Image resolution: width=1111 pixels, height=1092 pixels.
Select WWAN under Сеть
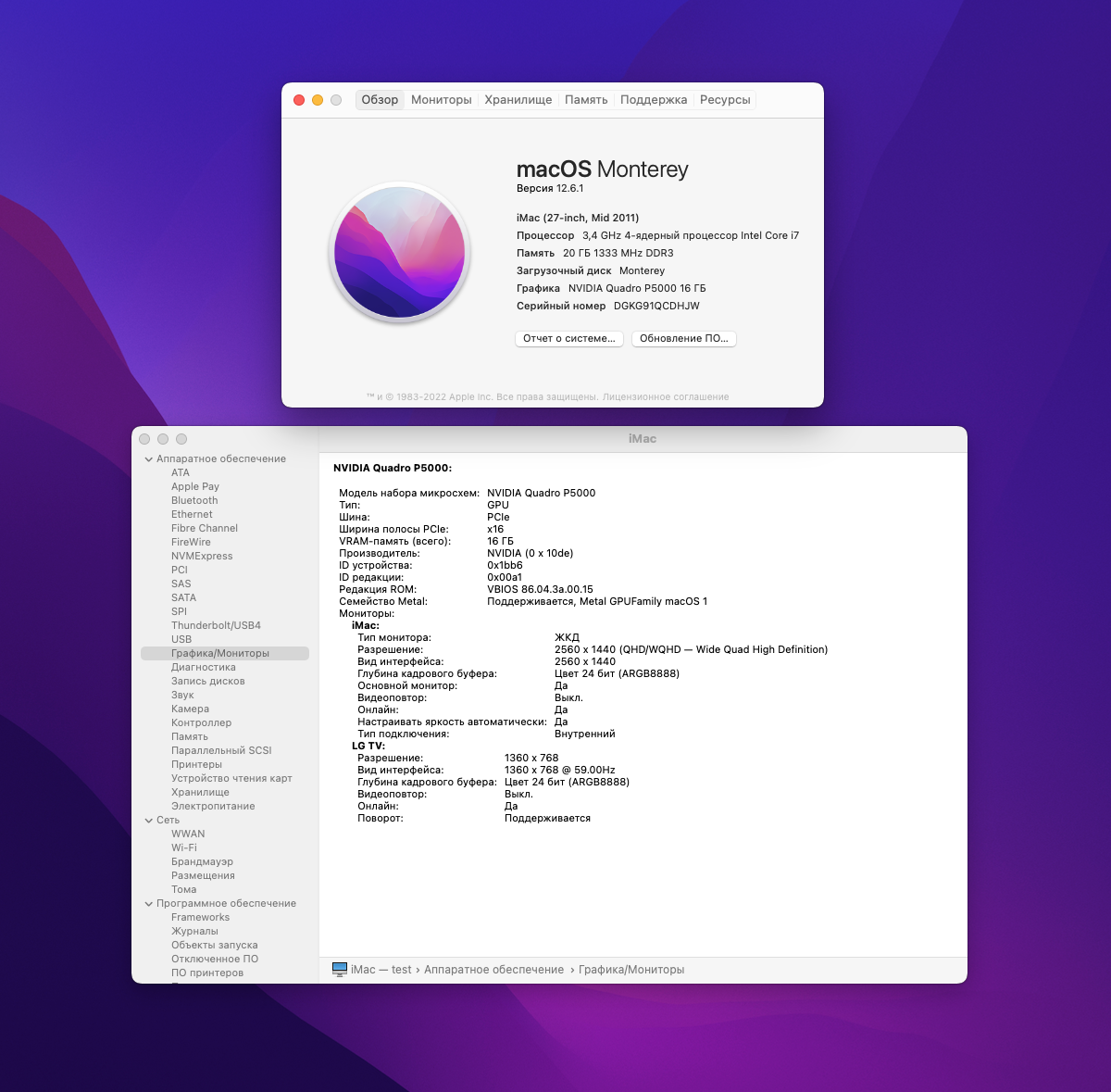(188, 835)
